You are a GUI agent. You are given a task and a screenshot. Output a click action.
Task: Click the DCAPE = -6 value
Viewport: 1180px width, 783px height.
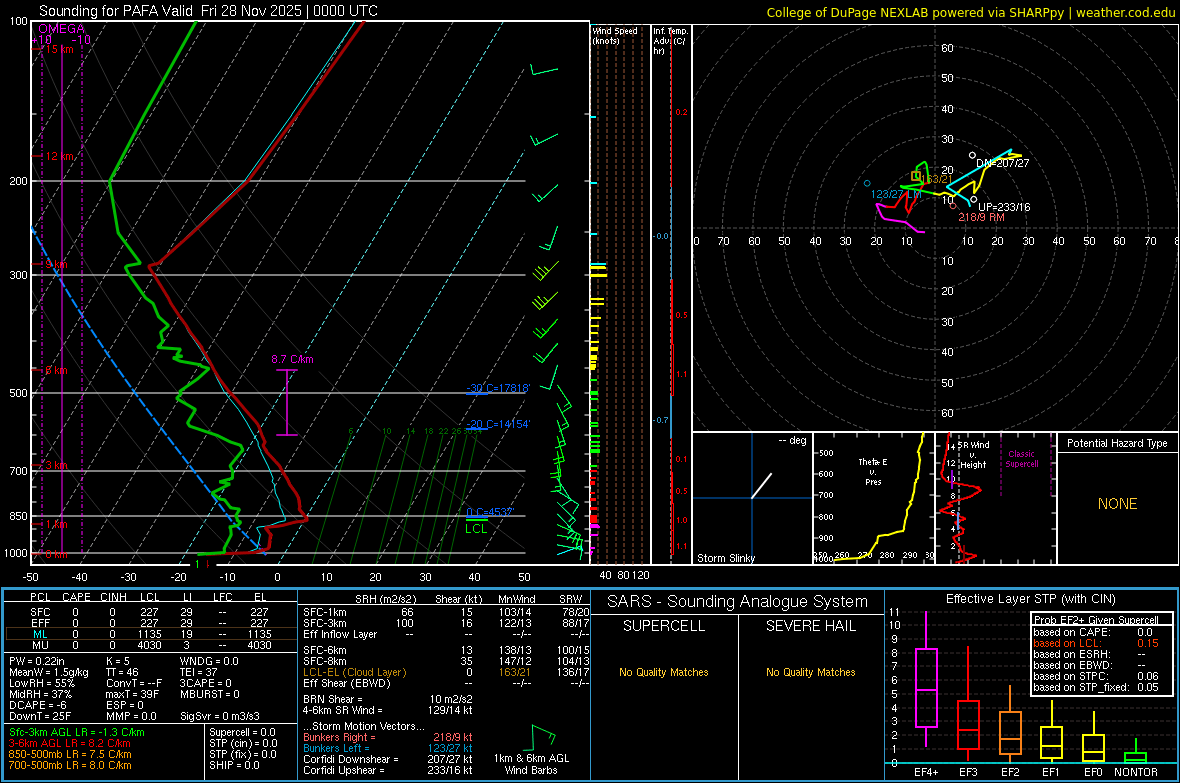37,705
